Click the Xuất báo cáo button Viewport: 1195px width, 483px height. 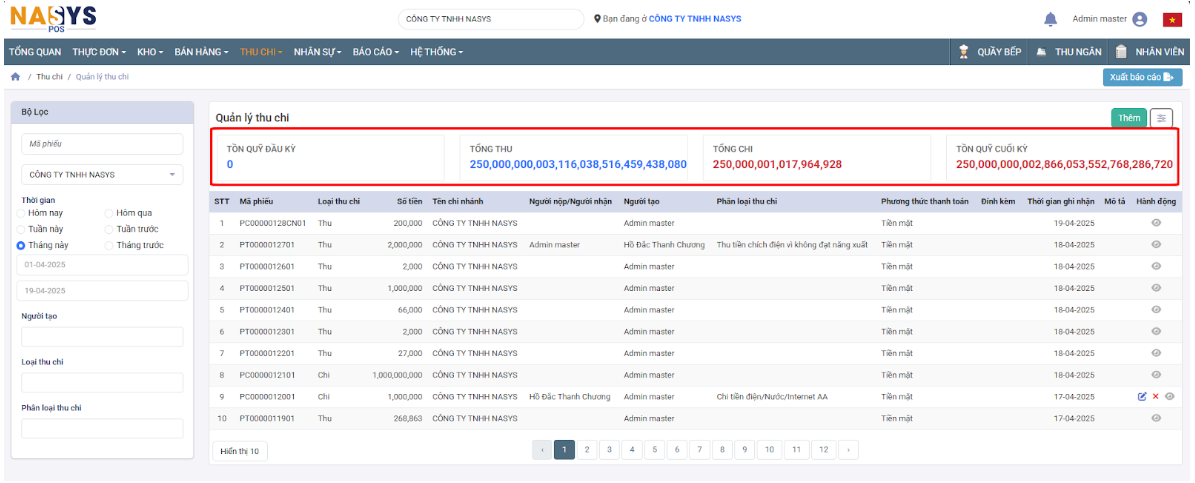1141,77
